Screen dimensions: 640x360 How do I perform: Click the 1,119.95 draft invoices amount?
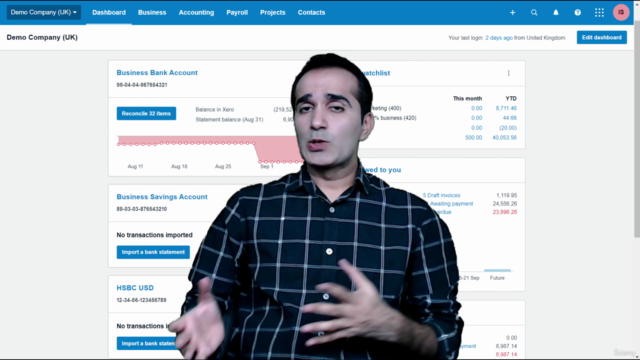(507, 196)
